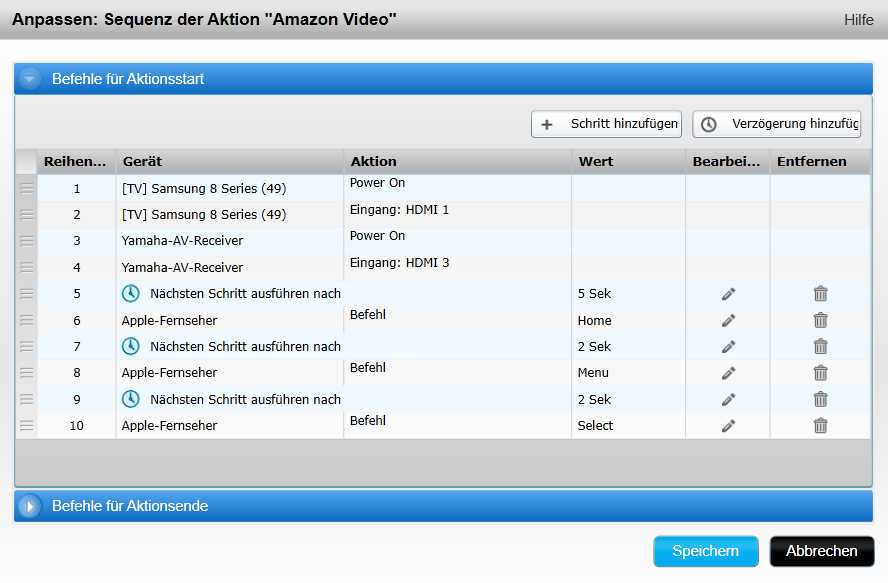Click 'Nächsten Schritt ausführen nach' in row 5

(x=245, y=293)
